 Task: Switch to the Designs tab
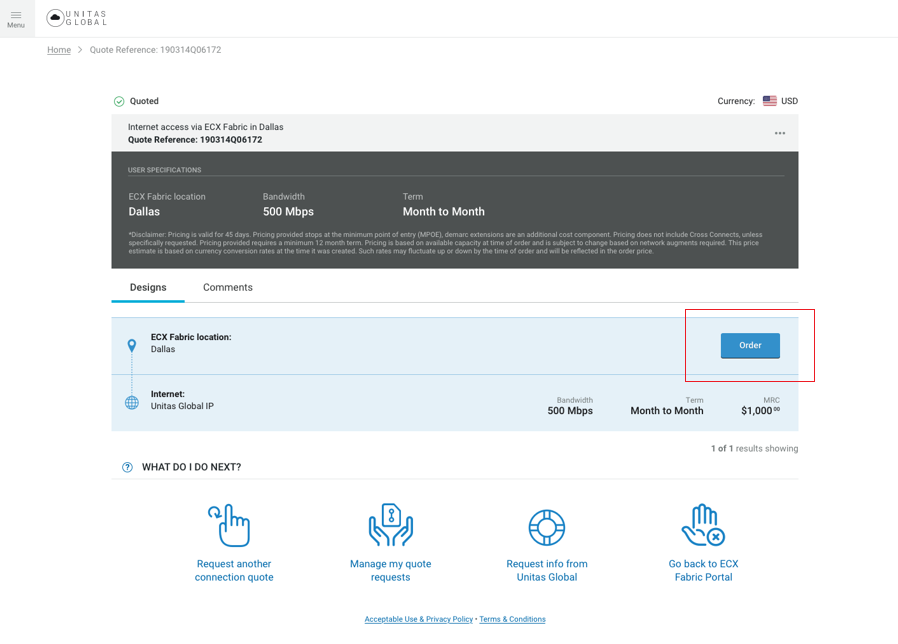pos(148,287)
